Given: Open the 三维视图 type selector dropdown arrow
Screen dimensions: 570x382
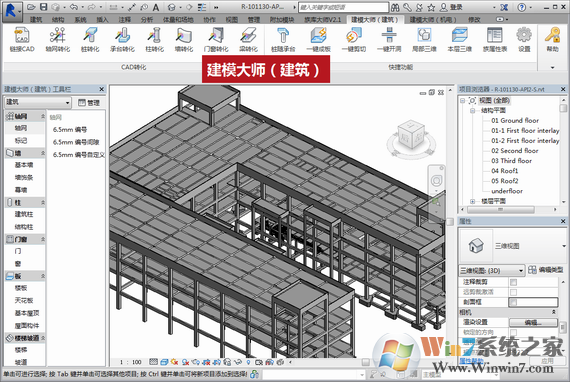Looking at the screenshot, I should 564,246.
